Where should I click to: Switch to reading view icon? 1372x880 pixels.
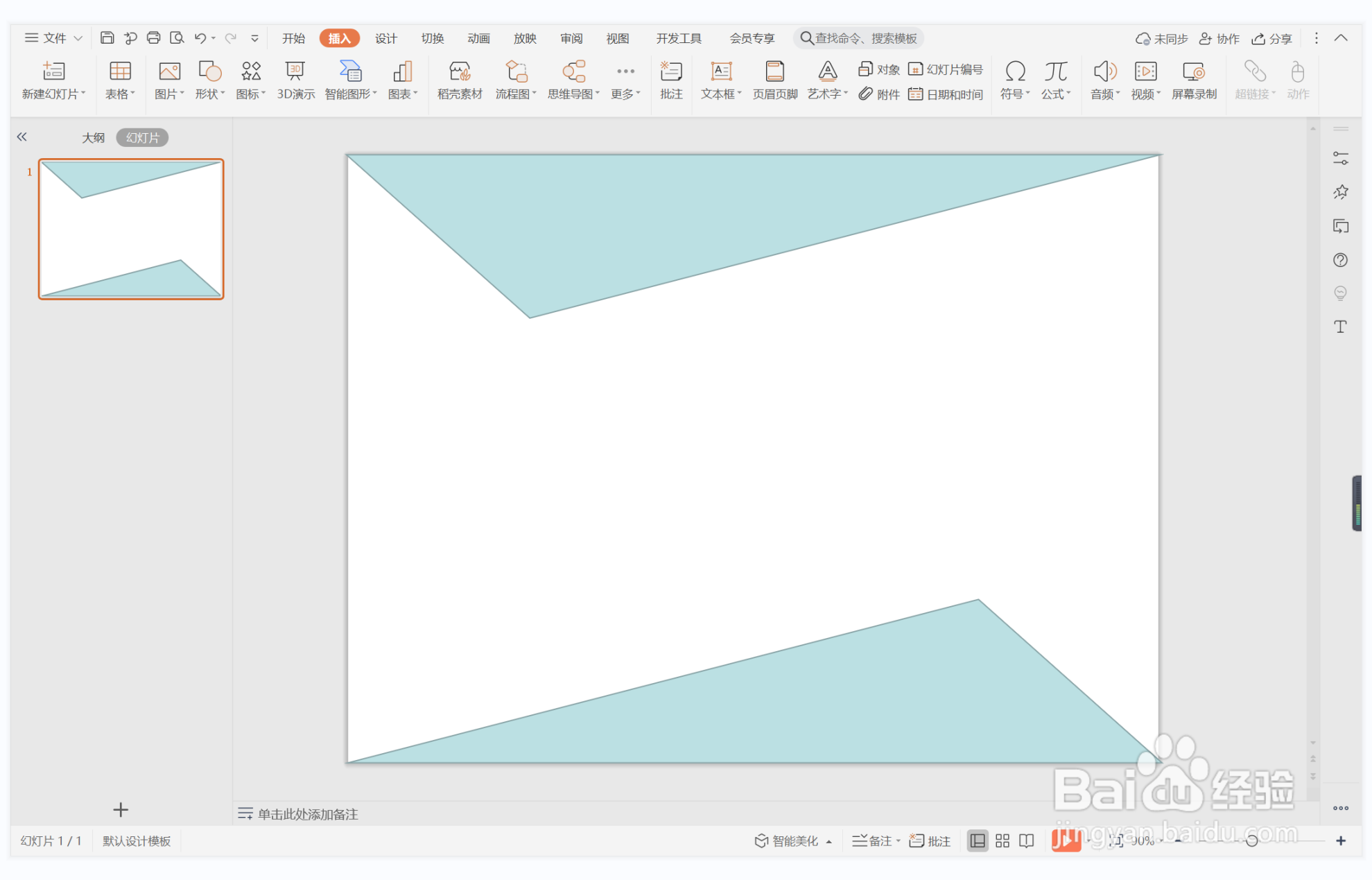(x=1027, y=841)
